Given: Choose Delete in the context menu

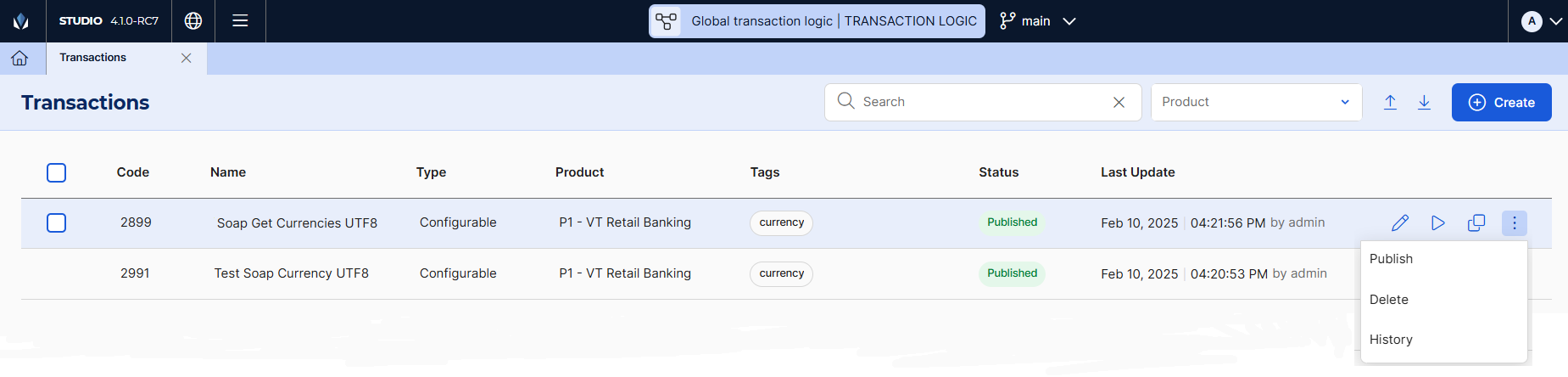Looking at the screenshot, I should pos(1388,300).
